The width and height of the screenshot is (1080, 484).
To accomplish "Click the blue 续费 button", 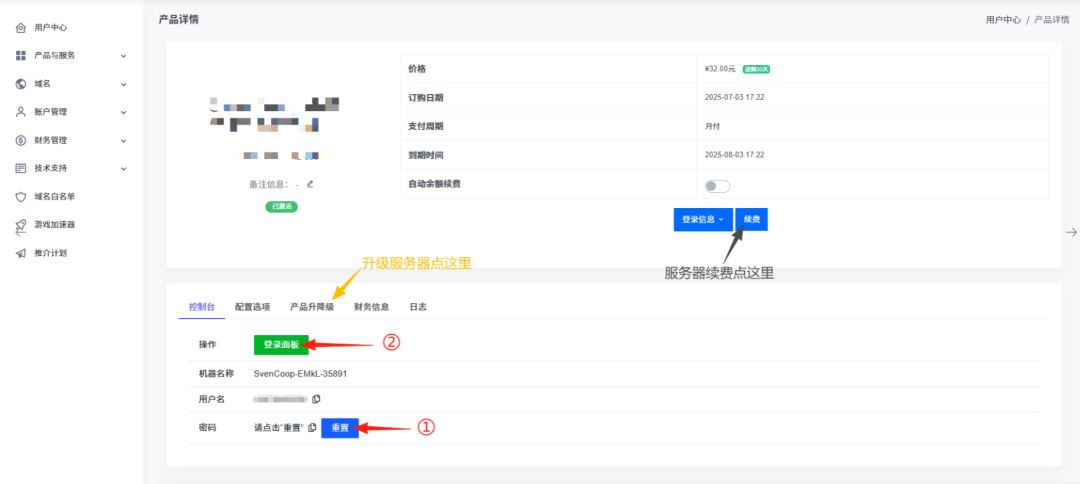I will pos(751,220).
